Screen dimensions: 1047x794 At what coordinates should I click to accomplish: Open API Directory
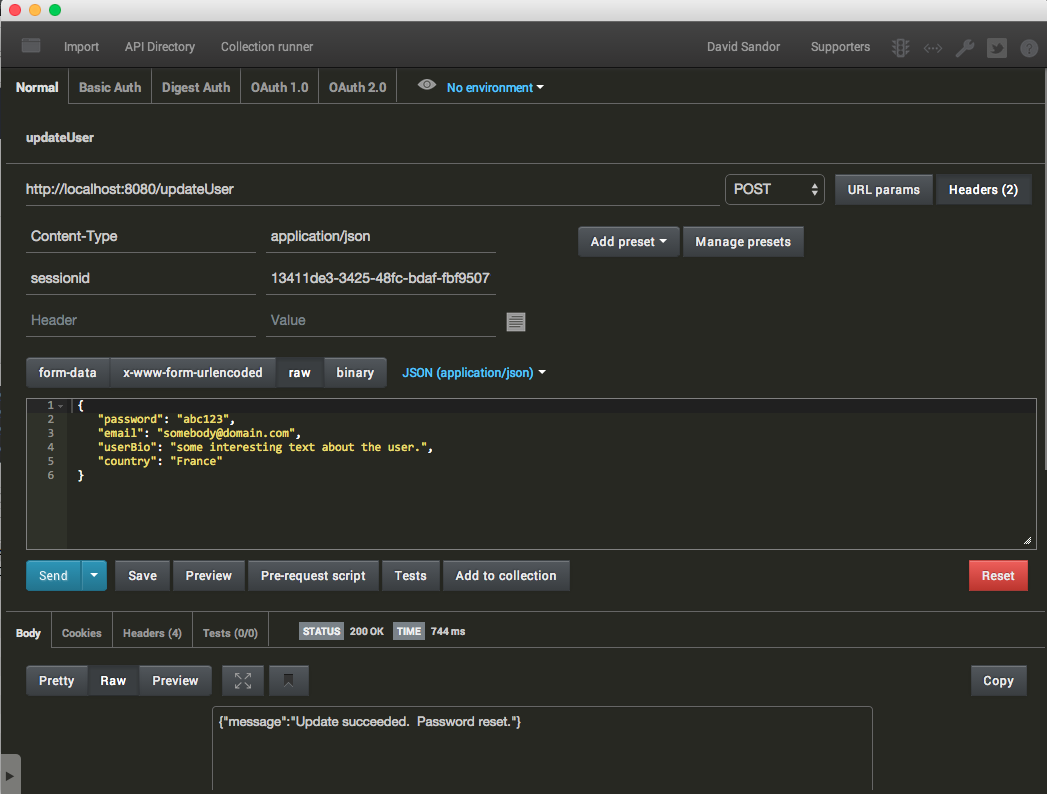coord(160,47)
